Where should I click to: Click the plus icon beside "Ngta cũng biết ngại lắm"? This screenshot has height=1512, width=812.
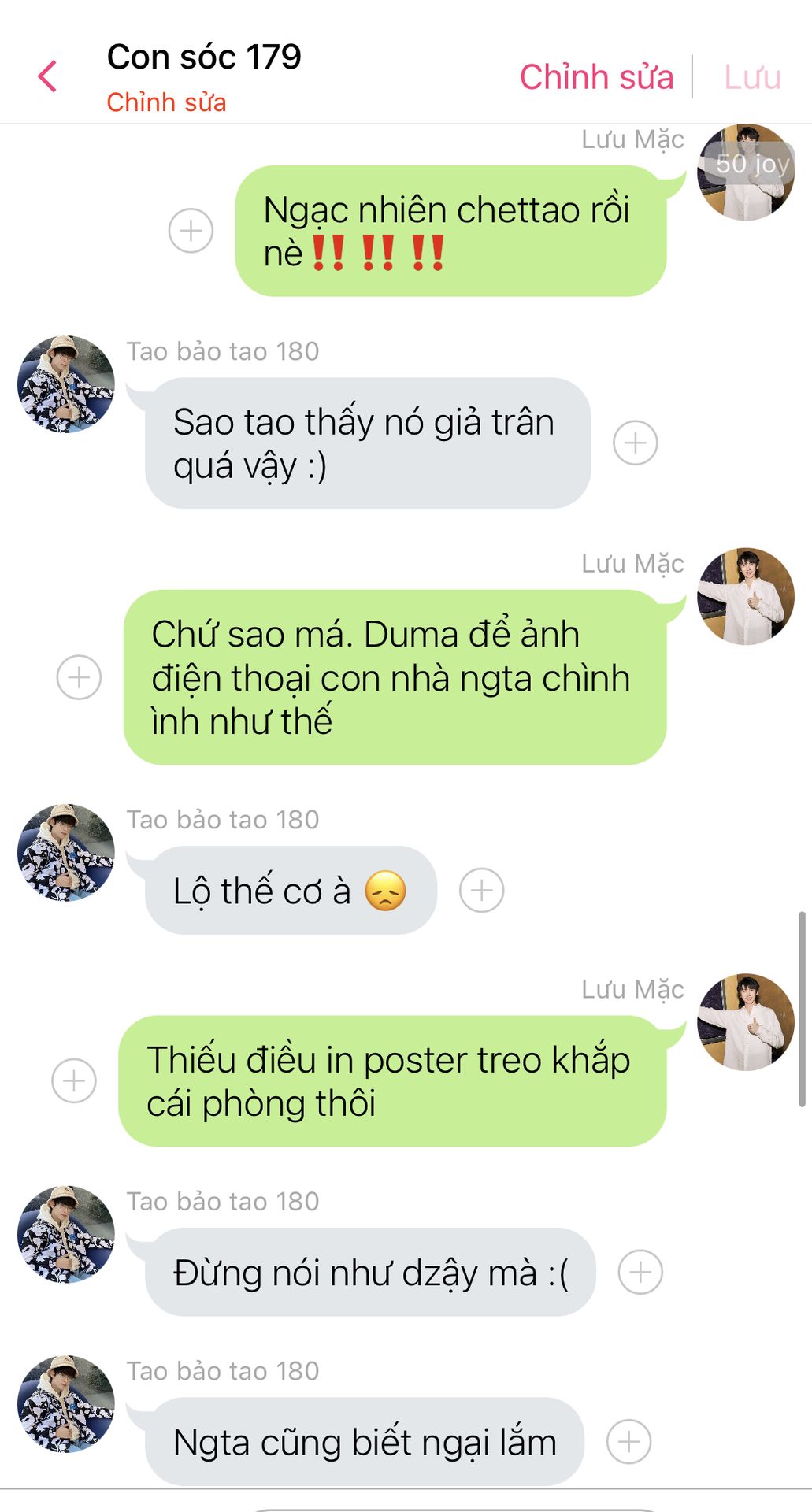629,1442
